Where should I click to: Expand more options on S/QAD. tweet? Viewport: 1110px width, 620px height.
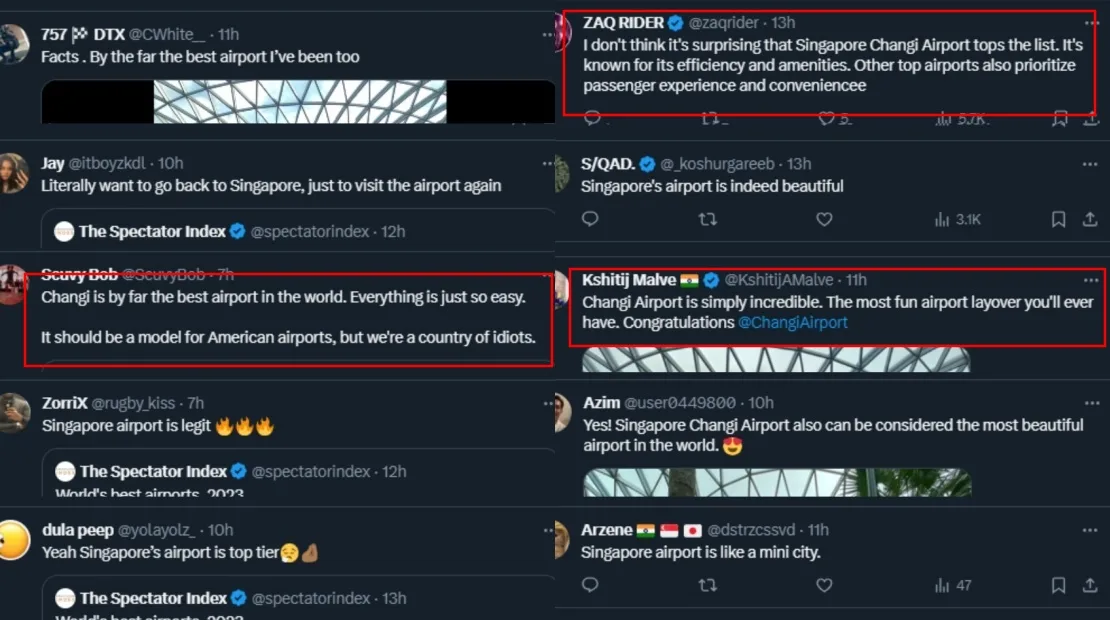pos(1091,164)
